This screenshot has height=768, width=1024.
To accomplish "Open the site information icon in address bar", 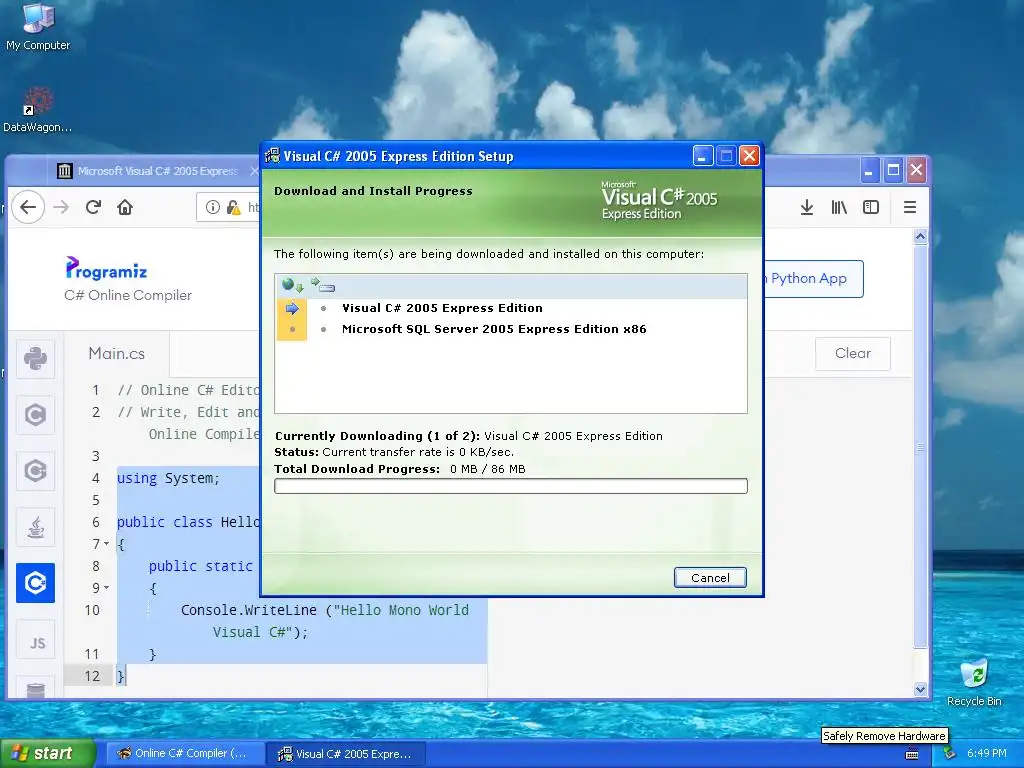I will point(212,207).
